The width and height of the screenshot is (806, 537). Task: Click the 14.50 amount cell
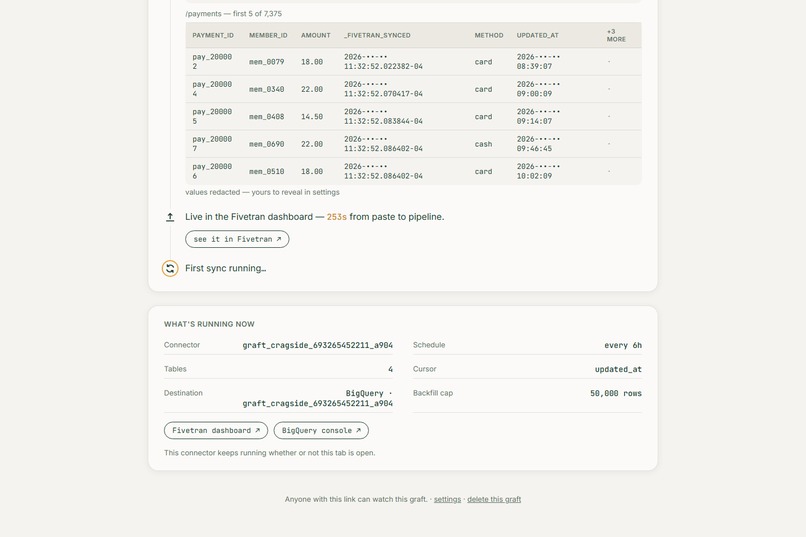(312, 117)
